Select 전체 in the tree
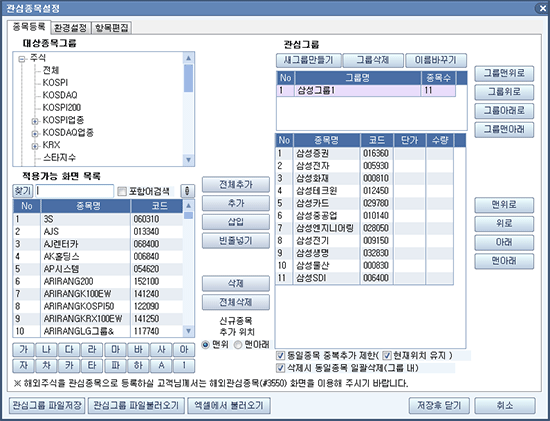Image resolution: width=550 pixels, height=421 pixels. 51,70
